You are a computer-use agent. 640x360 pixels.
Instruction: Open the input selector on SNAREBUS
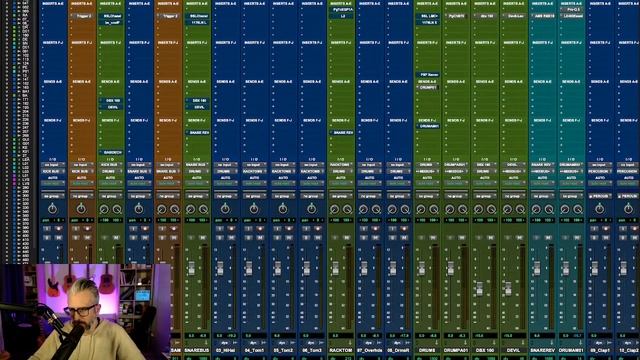coord(197,165)
